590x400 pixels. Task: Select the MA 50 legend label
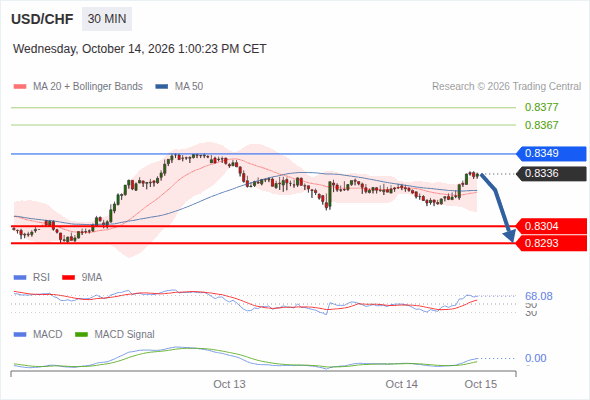189,87
